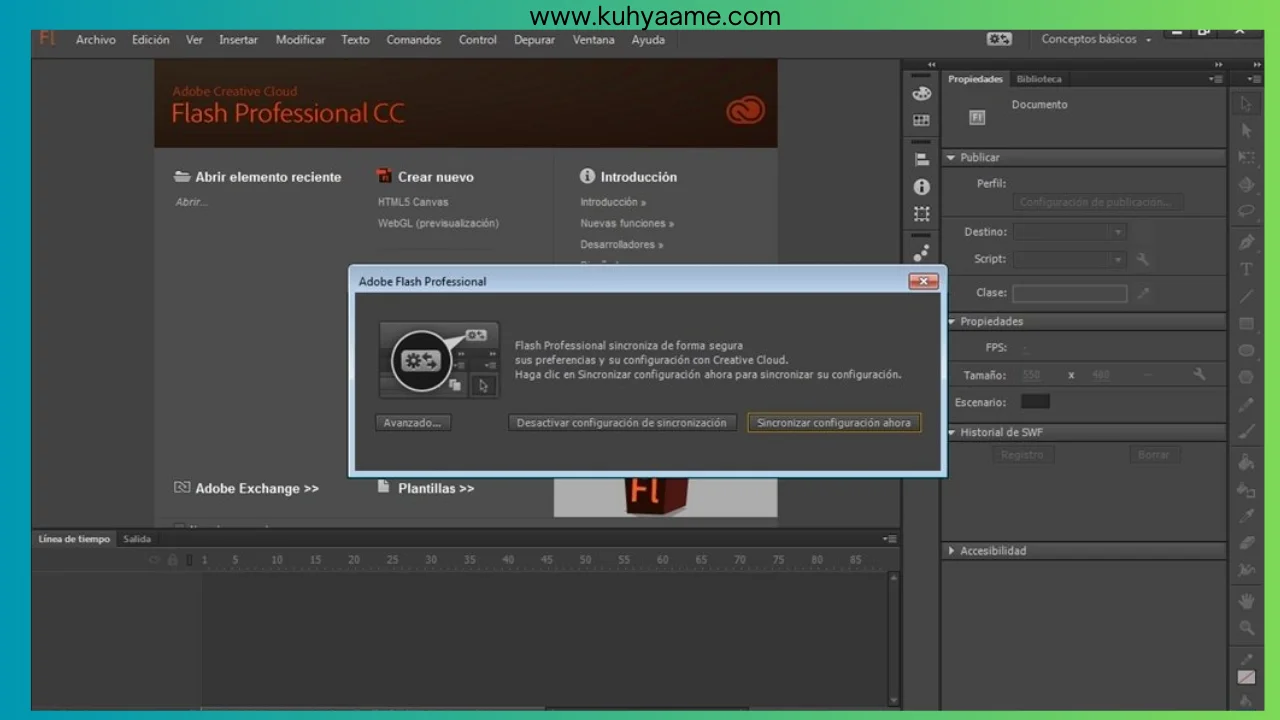Collapse the icon panel dock arrows
This screenshot has width=1280, height=720.
932,65
